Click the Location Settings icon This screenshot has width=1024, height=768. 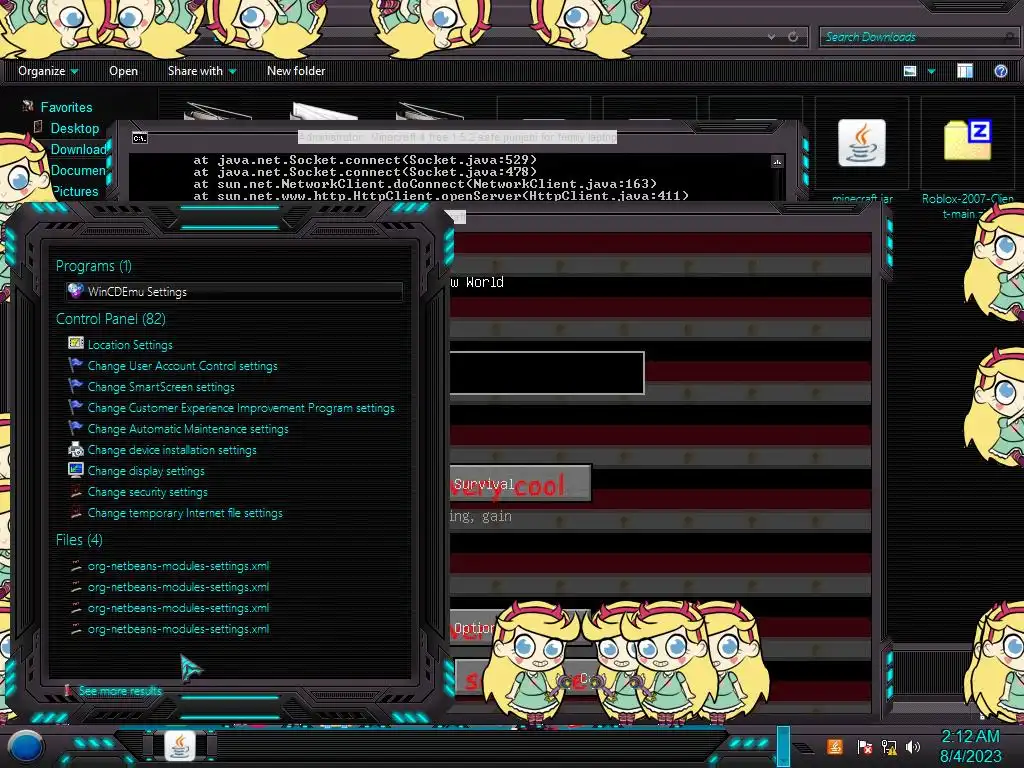click(x=76, y=343)
